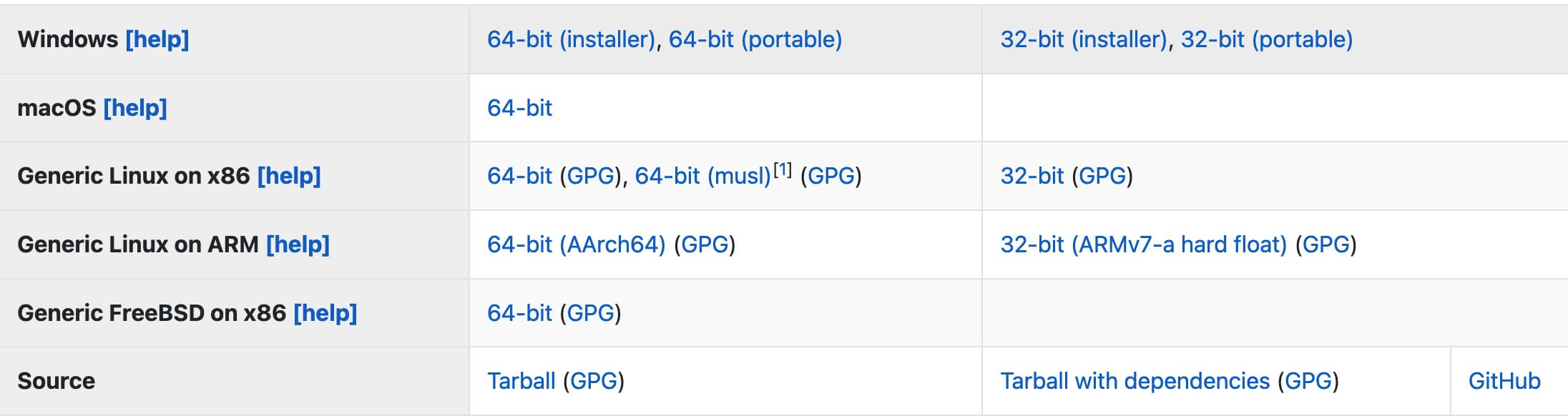Open the GitHub source link

tap(1504, 381)
